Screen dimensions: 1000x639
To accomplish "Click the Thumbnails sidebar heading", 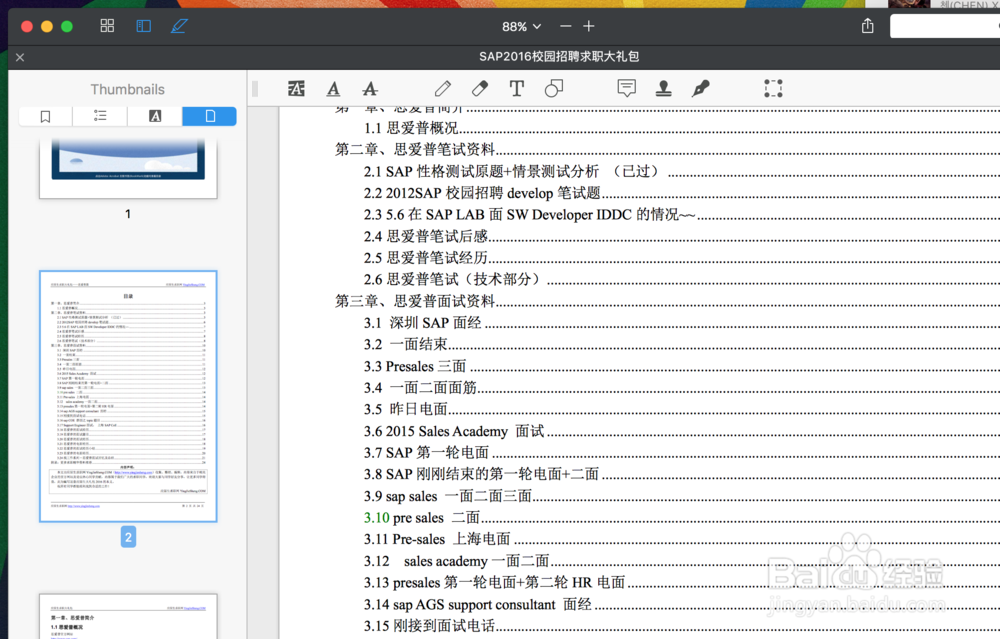I will point(128,89).
